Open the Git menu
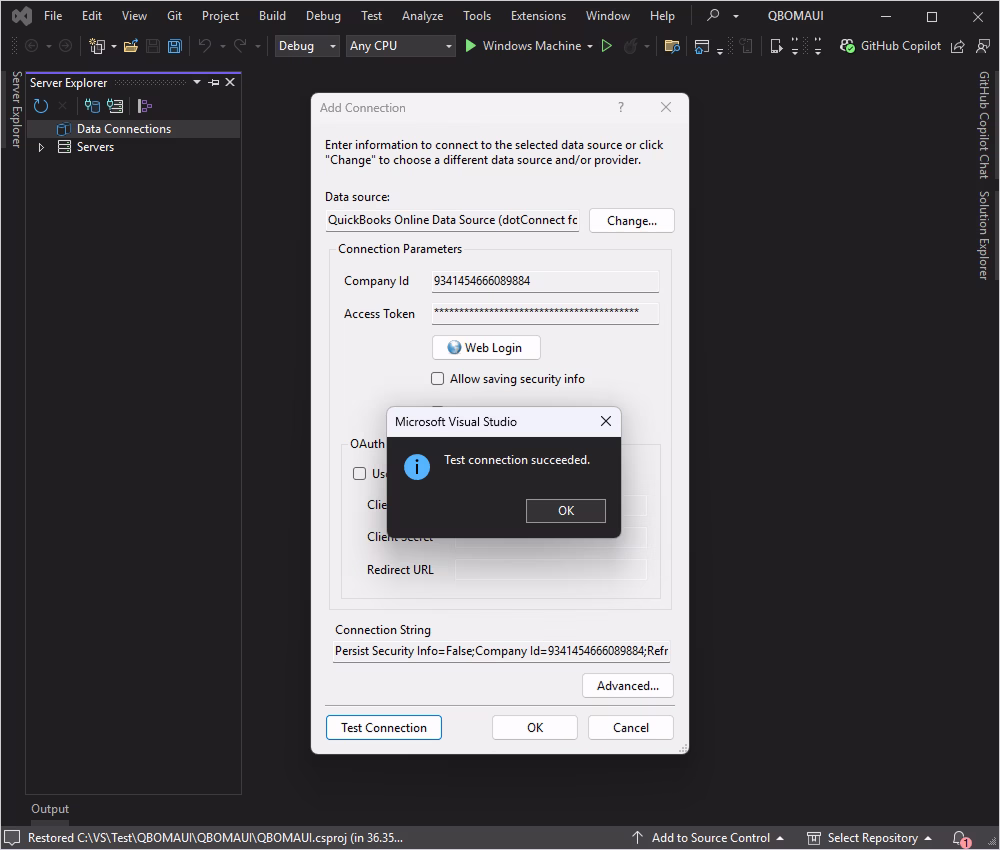The width and height of the screenshot is (1000, 850). pos(174,15)
